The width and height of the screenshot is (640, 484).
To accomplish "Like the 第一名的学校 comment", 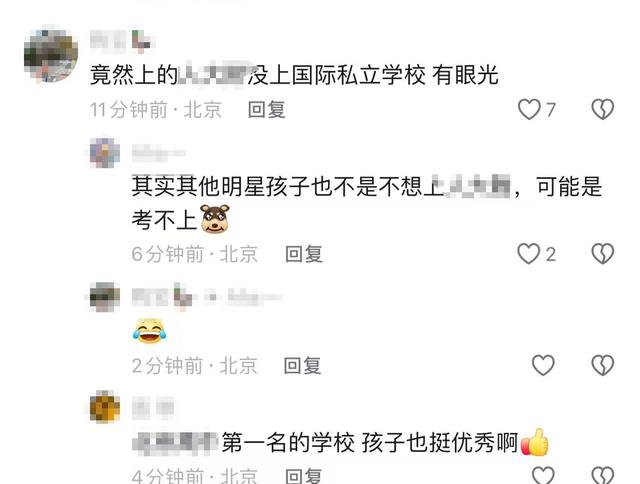I will [543, 475].
